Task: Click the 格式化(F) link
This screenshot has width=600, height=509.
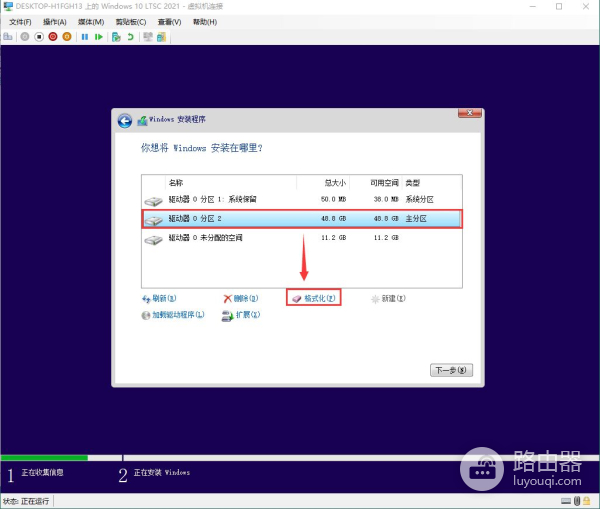Action: [314, 299]
